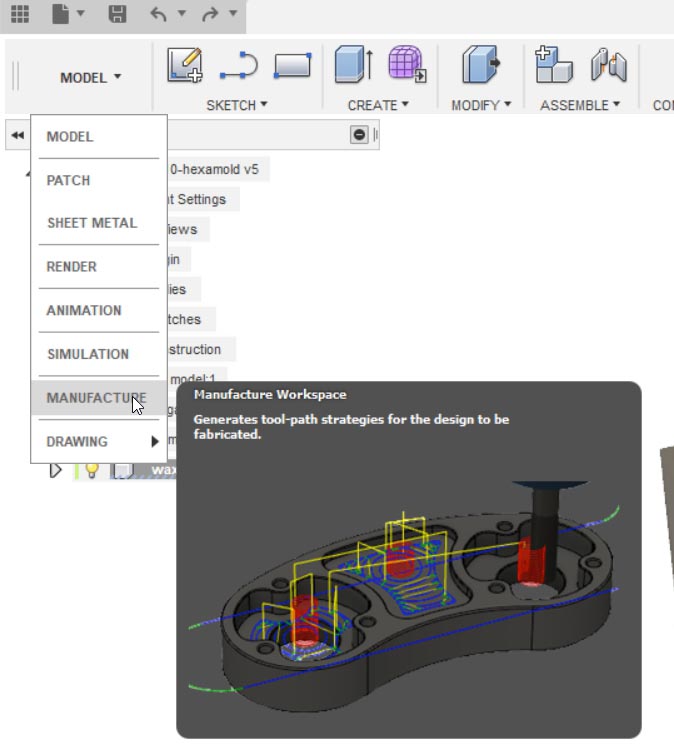Open the data panel grid icon
Image resolution: width=674 pixels, height=754 pixels.
20,13
